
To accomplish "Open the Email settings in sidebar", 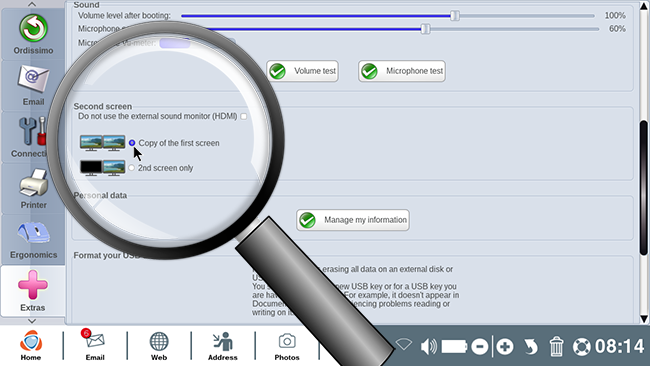I will 33,86.
